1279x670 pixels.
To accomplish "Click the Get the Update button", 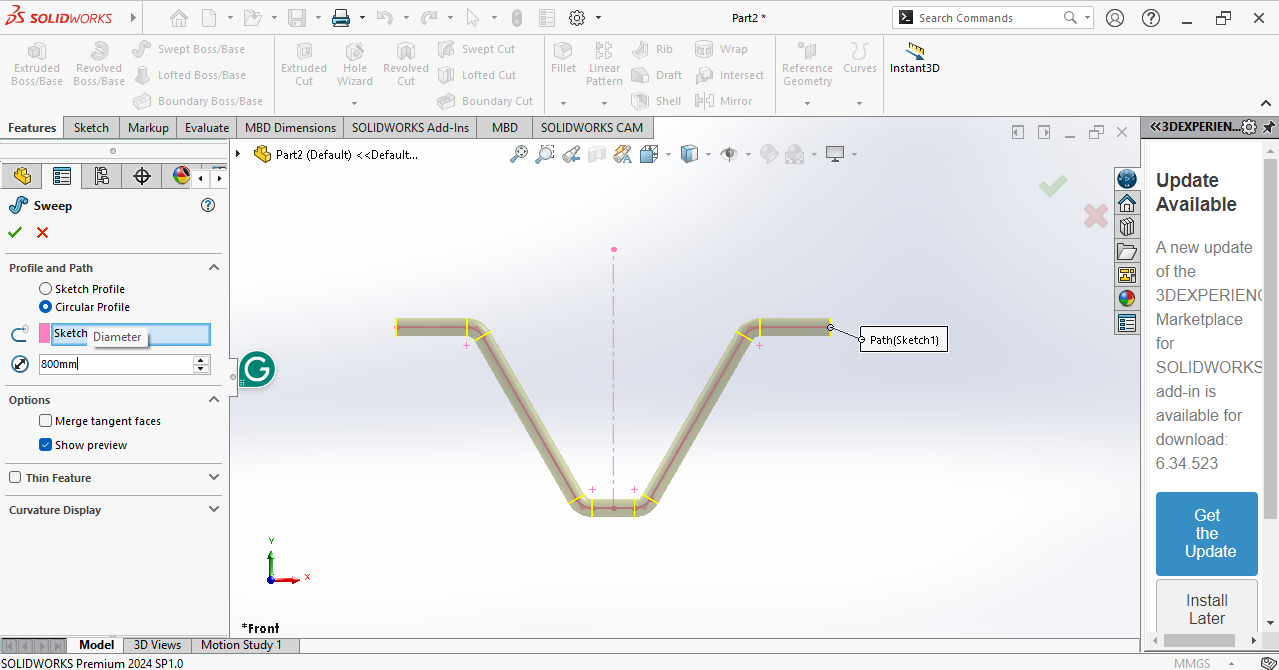I will click(1207, 534).
